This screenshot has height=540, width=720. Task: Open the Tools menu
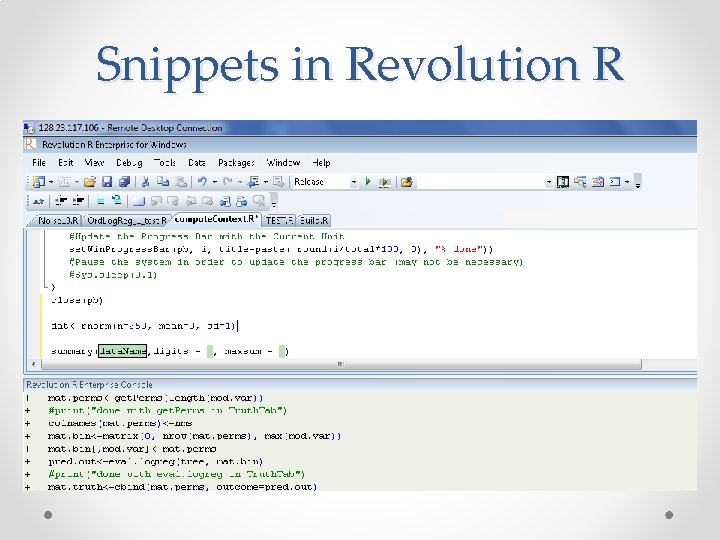(165, 163)
